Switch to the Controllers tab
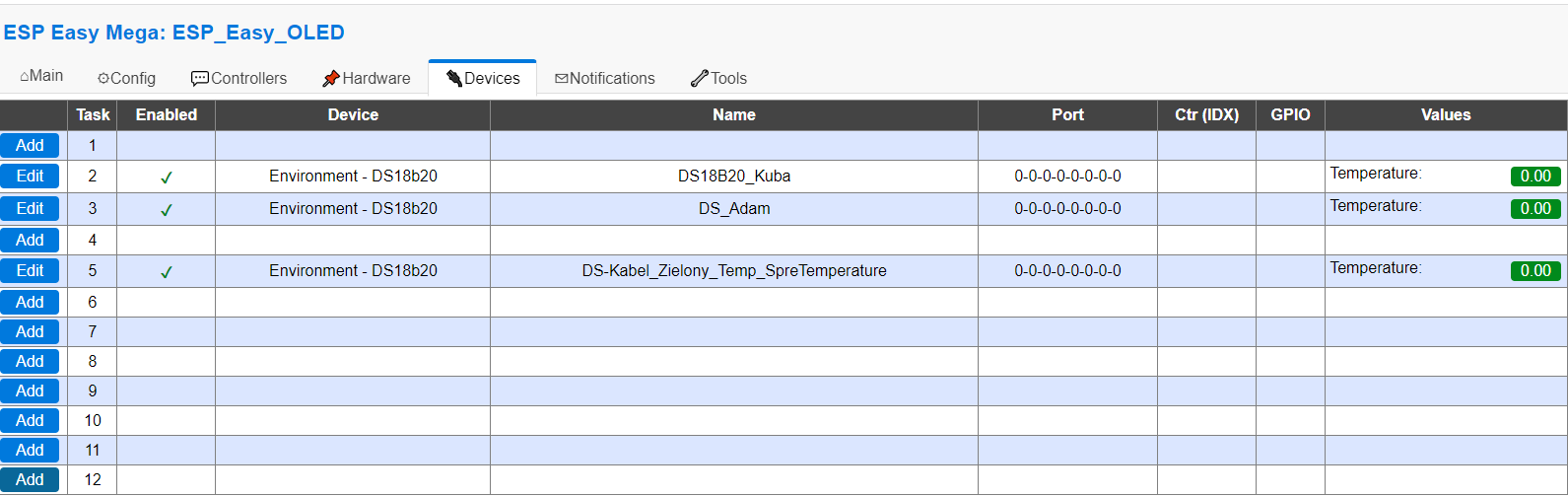This screenshot has height=497, width=1568. (239, 78)
